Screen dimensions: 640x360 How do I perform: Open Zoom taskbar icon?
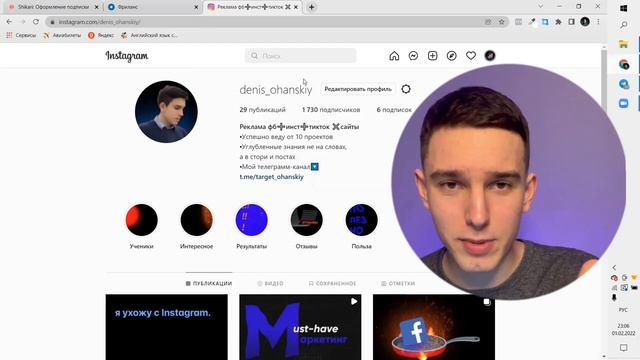(623, 103)
